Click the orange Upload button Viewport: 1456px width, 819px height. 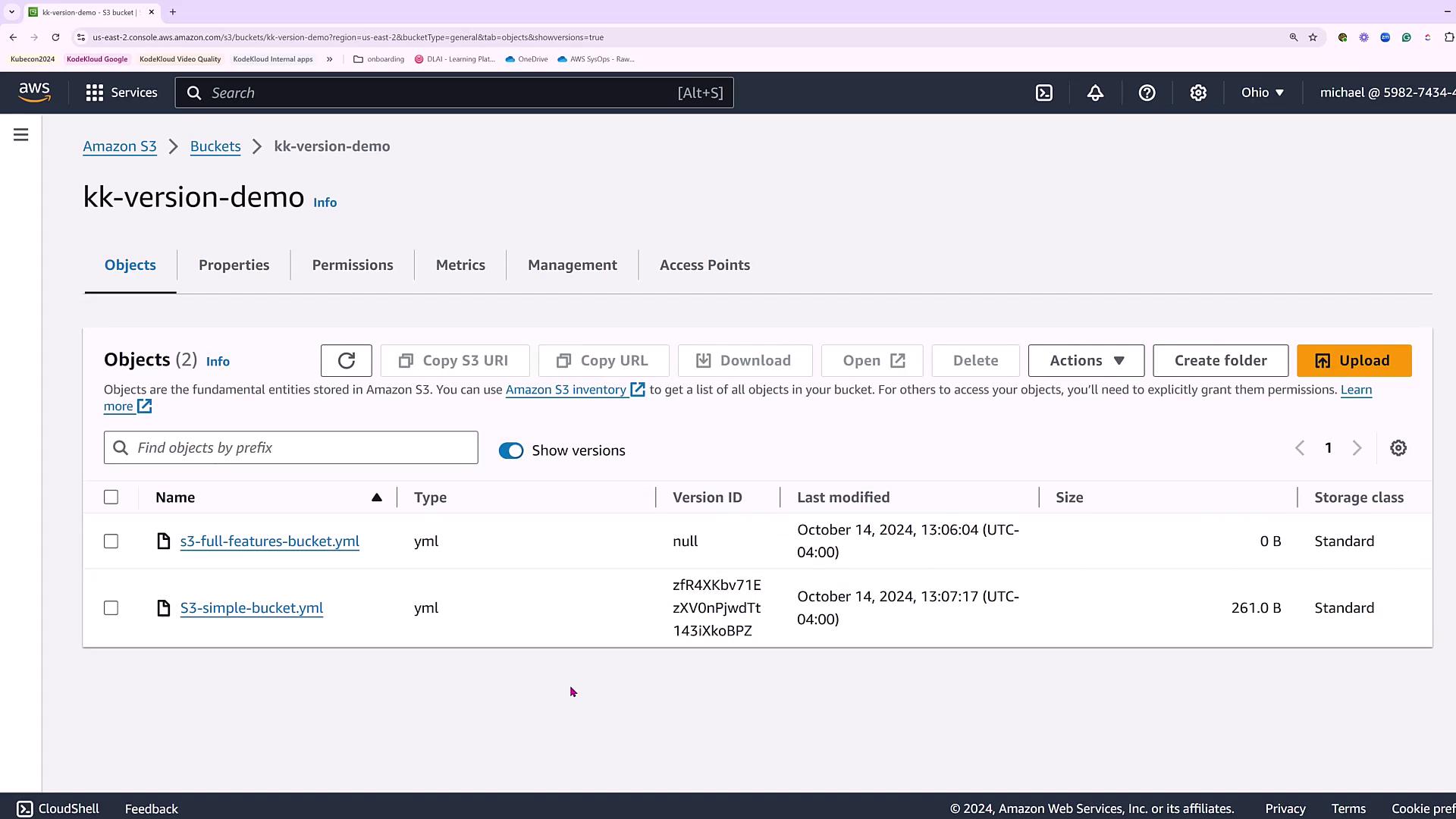[1354, 361]
